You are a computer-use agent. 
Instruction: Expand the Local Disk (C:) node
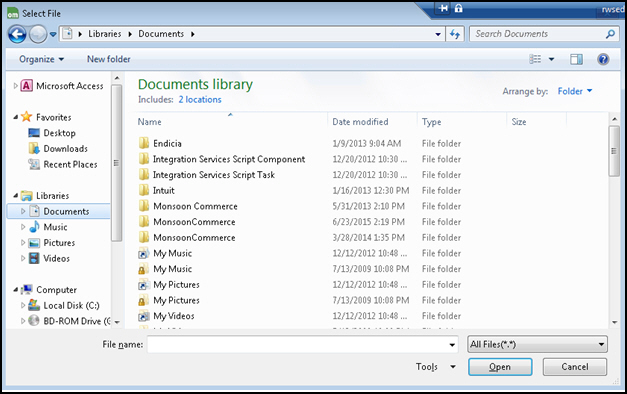pos(23,305)
